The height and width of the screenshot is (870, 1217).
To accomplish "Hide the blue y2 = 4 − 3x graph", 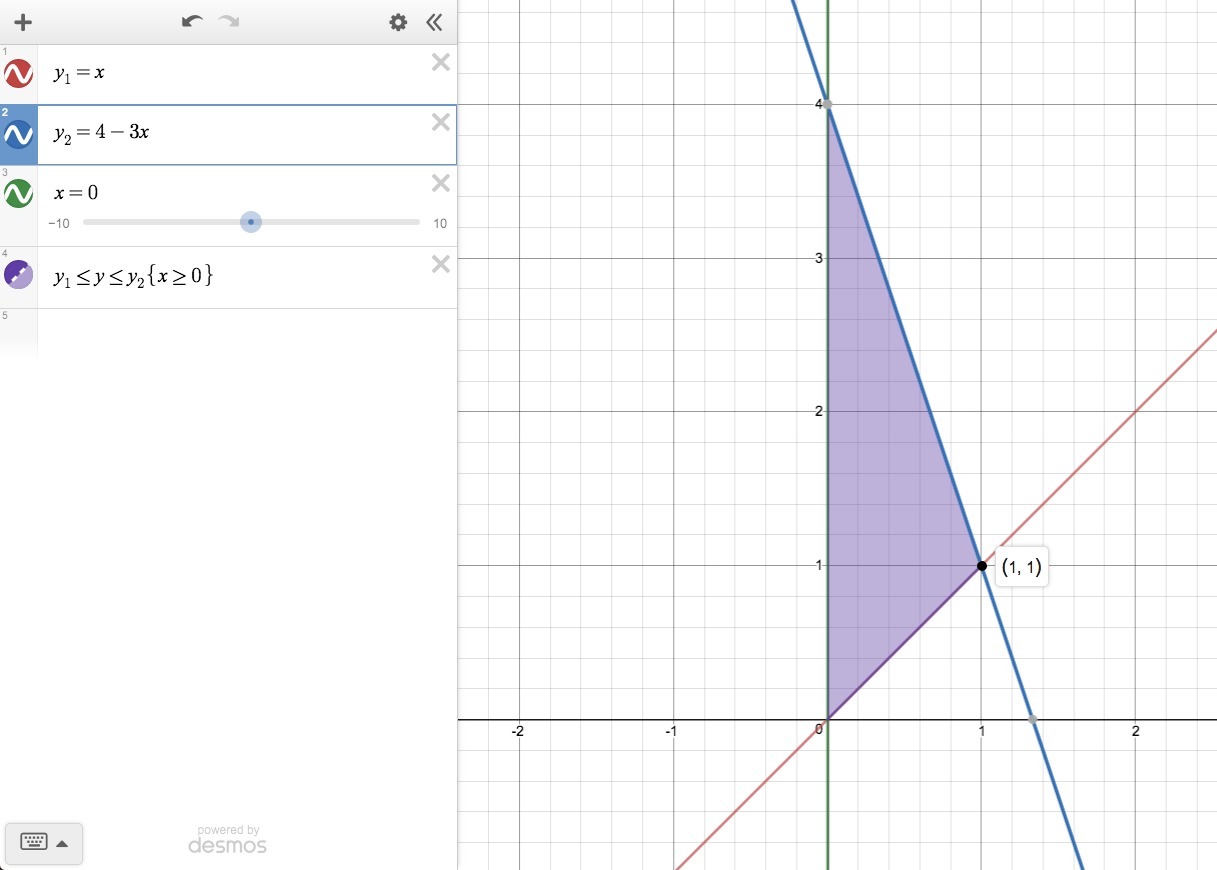I will pos(19,133).
